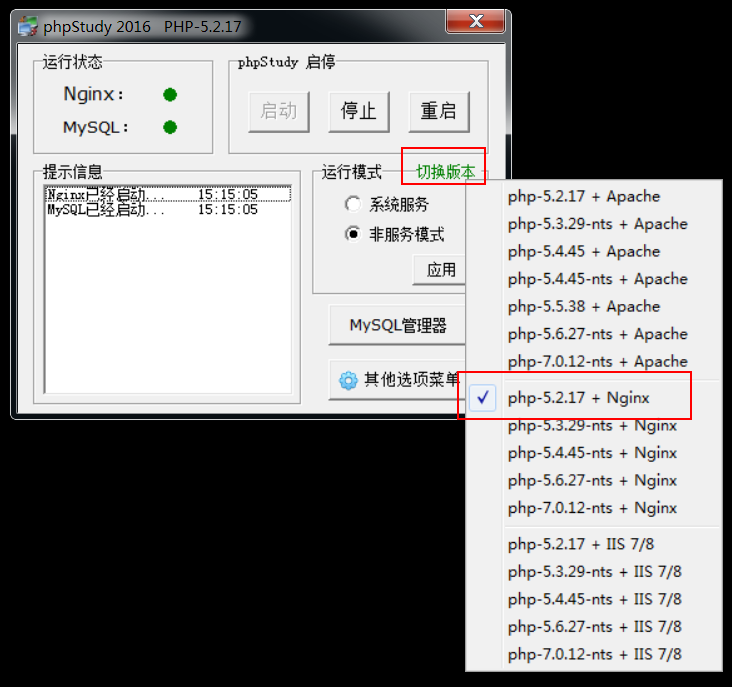Screen dimensions: 732x687
Task: Choose php-5.6.27-nts + IIS 7/8
Action: [594, 627]
